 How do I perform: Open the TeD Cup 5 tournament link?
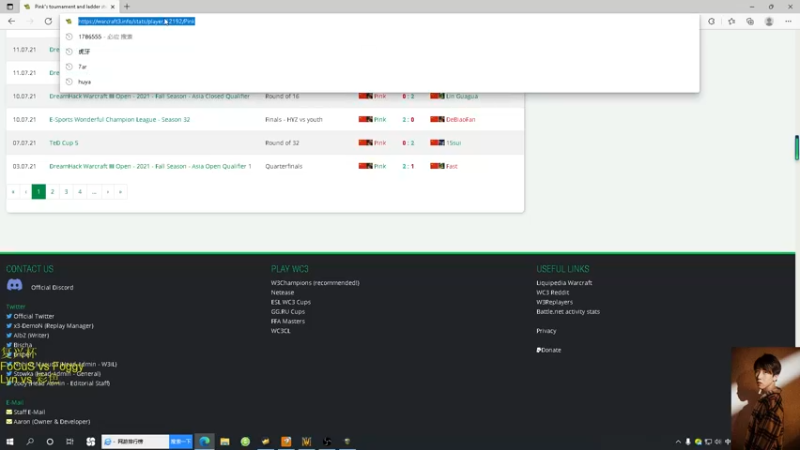tap(64, 143)
